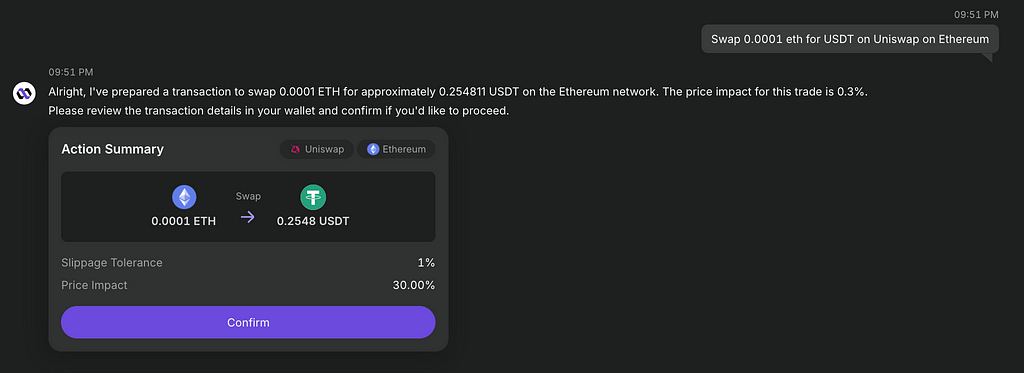Click the 09:51 PM timestamp above user message
The height and width of the screenshot is (373, 1024).
click(x=976, y=14)
